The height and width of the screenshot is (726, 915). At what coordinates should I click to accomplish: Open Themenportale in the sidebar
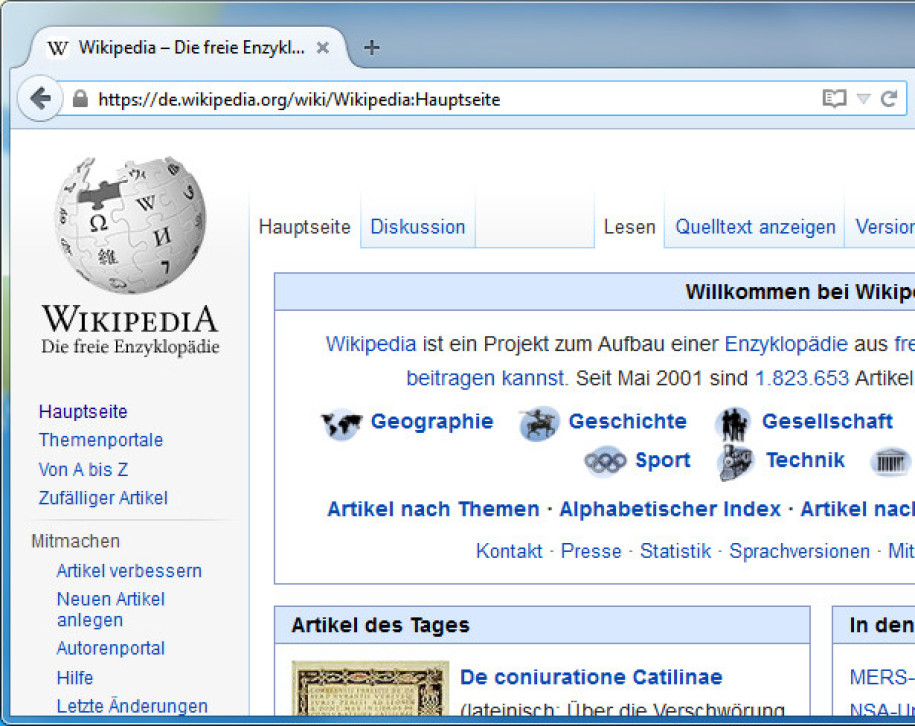pyautogui.click(x=101, y=440)
